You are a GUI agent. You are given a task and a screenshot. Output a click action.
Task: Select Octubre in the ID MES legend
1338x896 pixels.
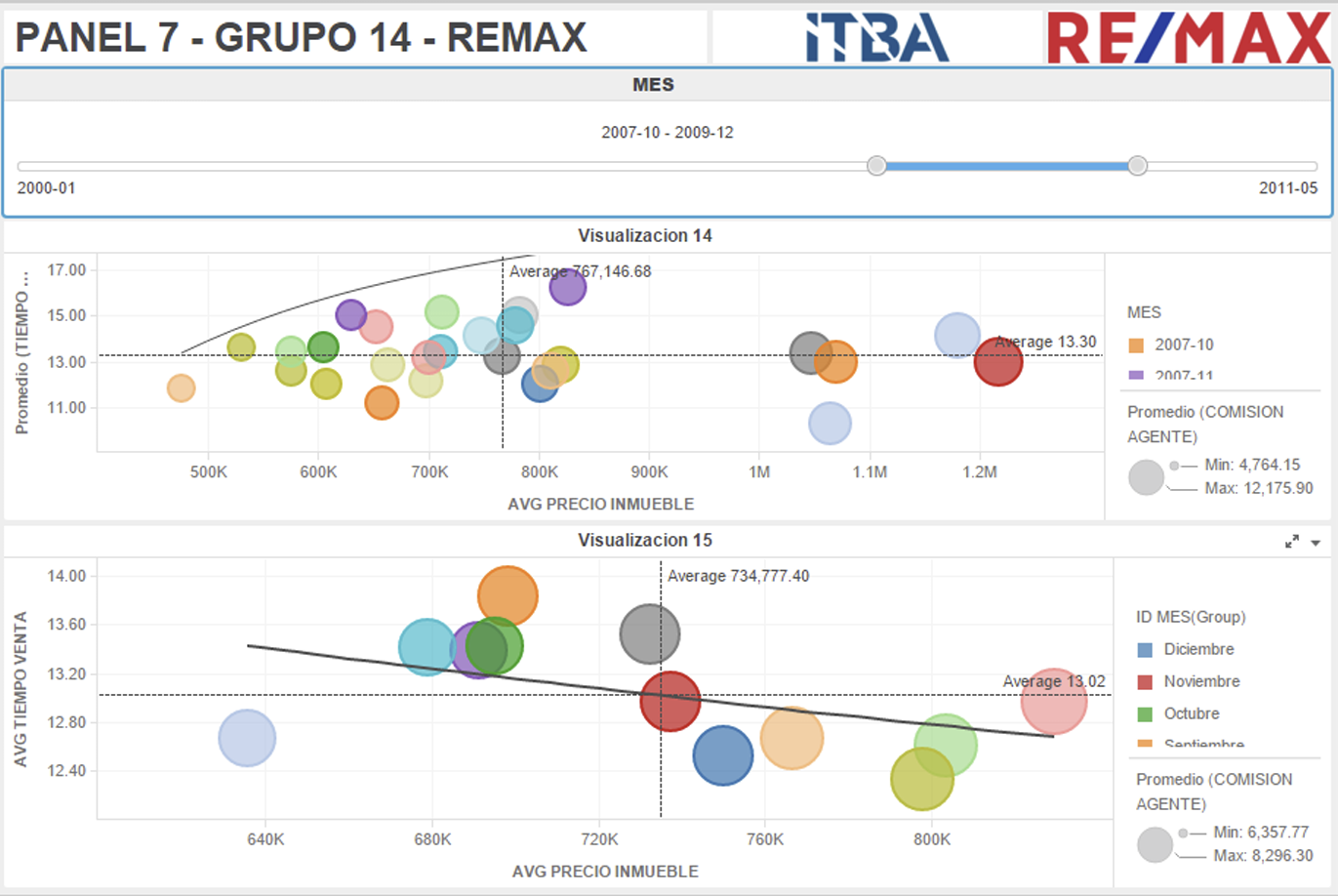point(1191,713)
